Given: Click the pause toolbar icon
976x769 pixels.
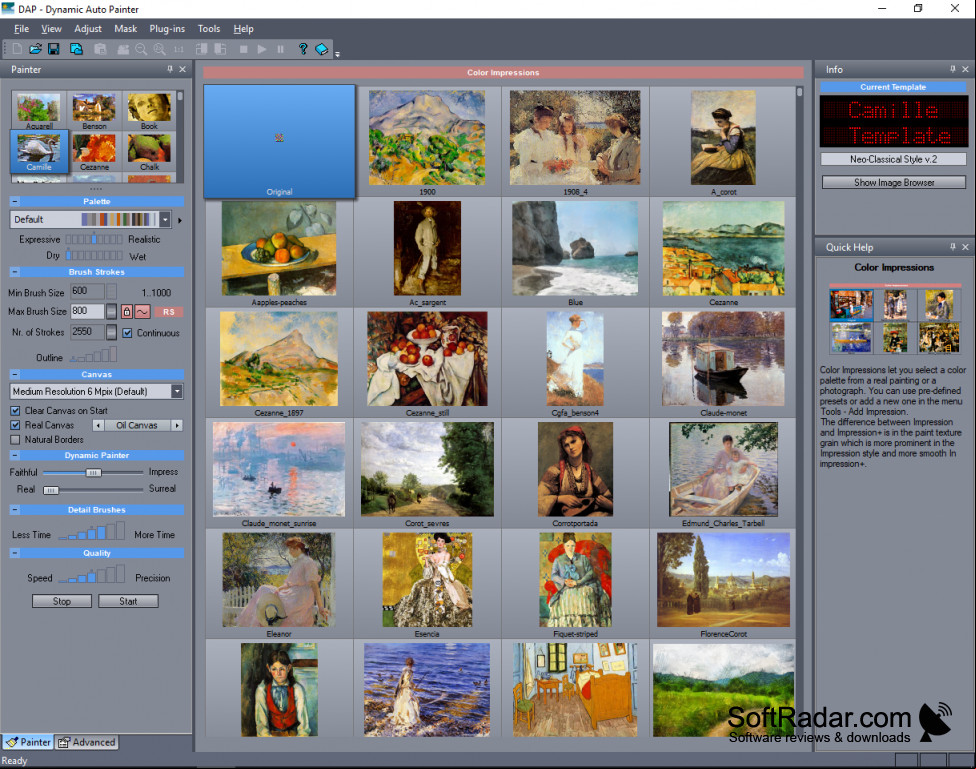Looking at the screenshot, I should [x=281, y=49].
